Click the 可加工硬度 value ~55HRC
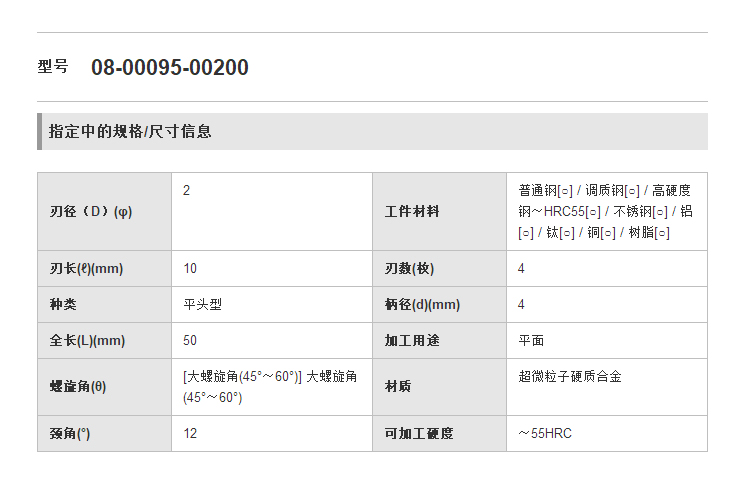This screenshot has height=484, width=750. 545,433
